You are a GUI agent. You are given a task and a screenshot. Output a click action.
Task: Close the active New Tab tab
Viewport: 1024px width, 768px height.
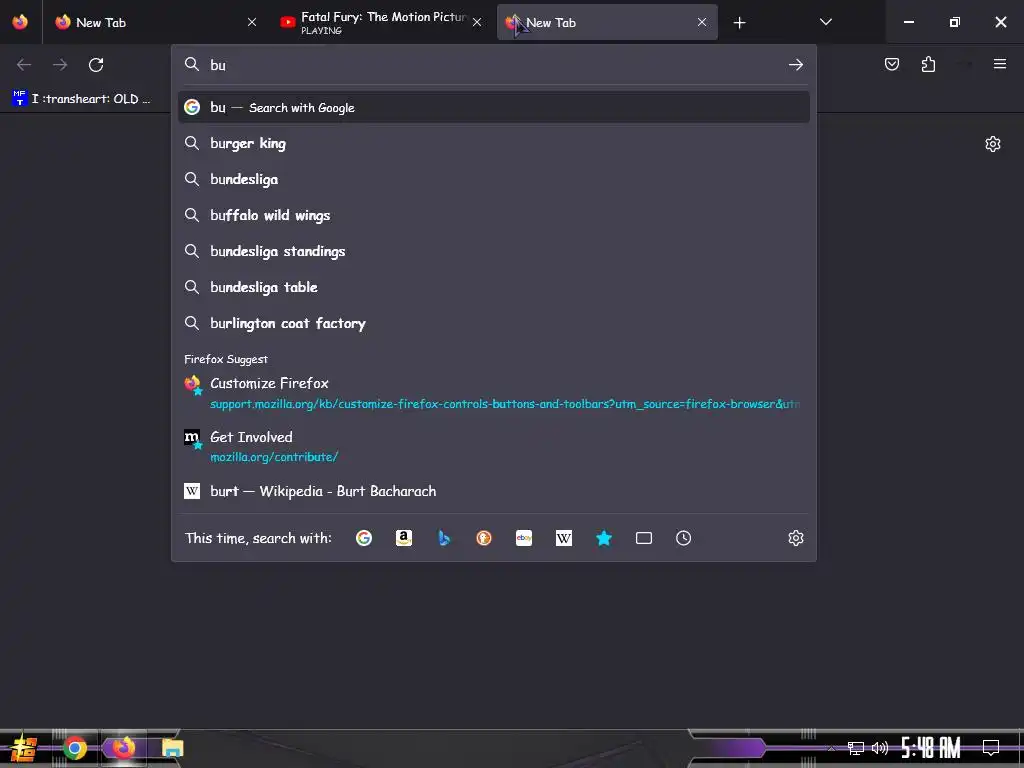click(701, 22)
